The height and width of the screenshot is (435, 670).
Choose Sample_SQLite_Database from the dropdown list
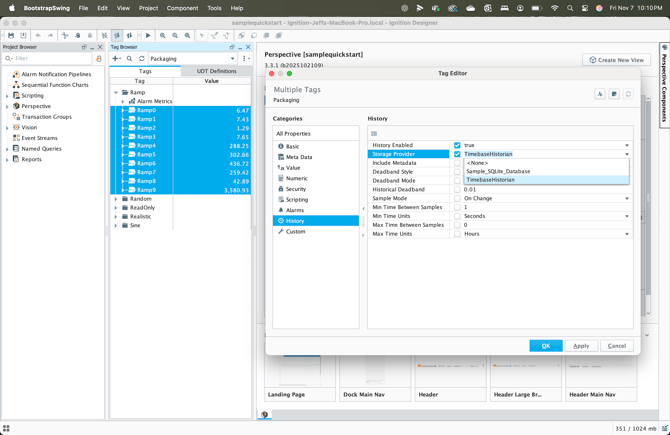tap(498, 172)
